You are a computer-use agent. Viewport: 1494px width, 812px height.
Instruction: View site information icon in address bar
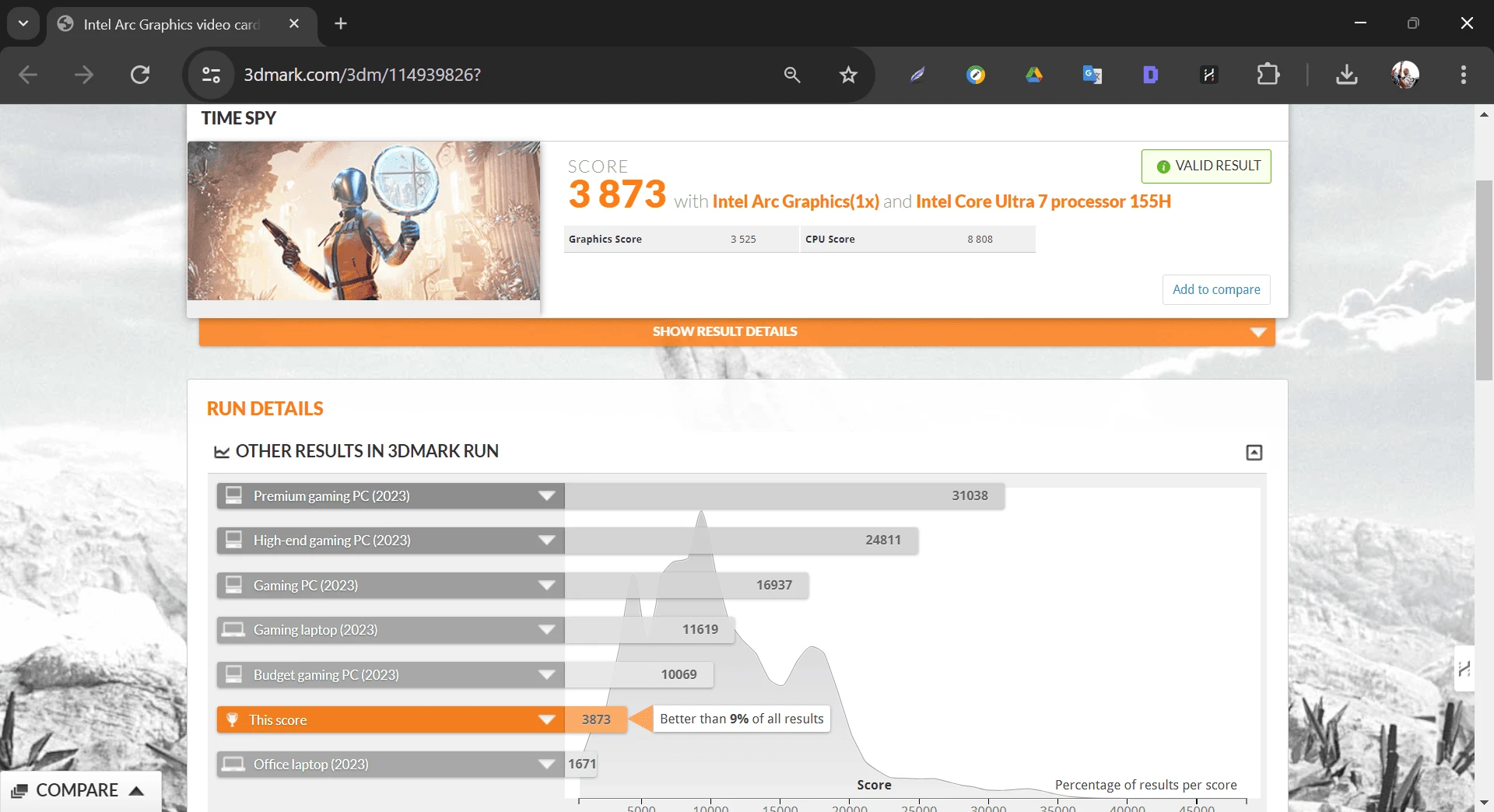[211, 75]
